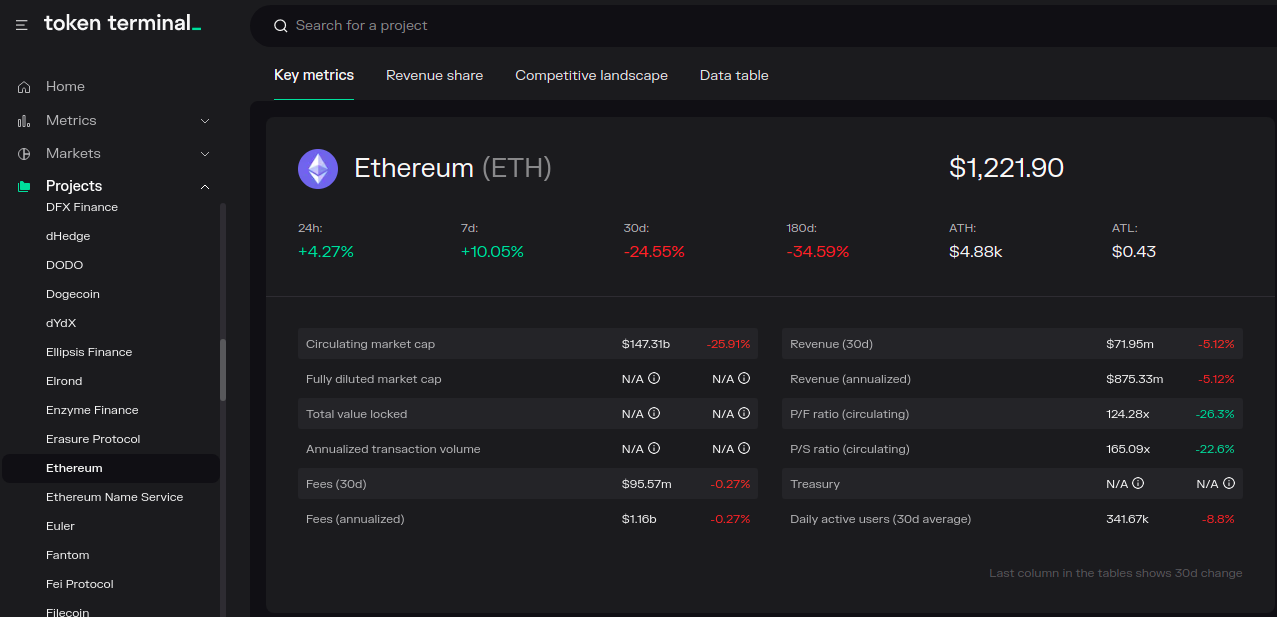Open Metrics in the sidebar
The height and width of the screenshot is (617, 1277).
[x=71, y=120]
